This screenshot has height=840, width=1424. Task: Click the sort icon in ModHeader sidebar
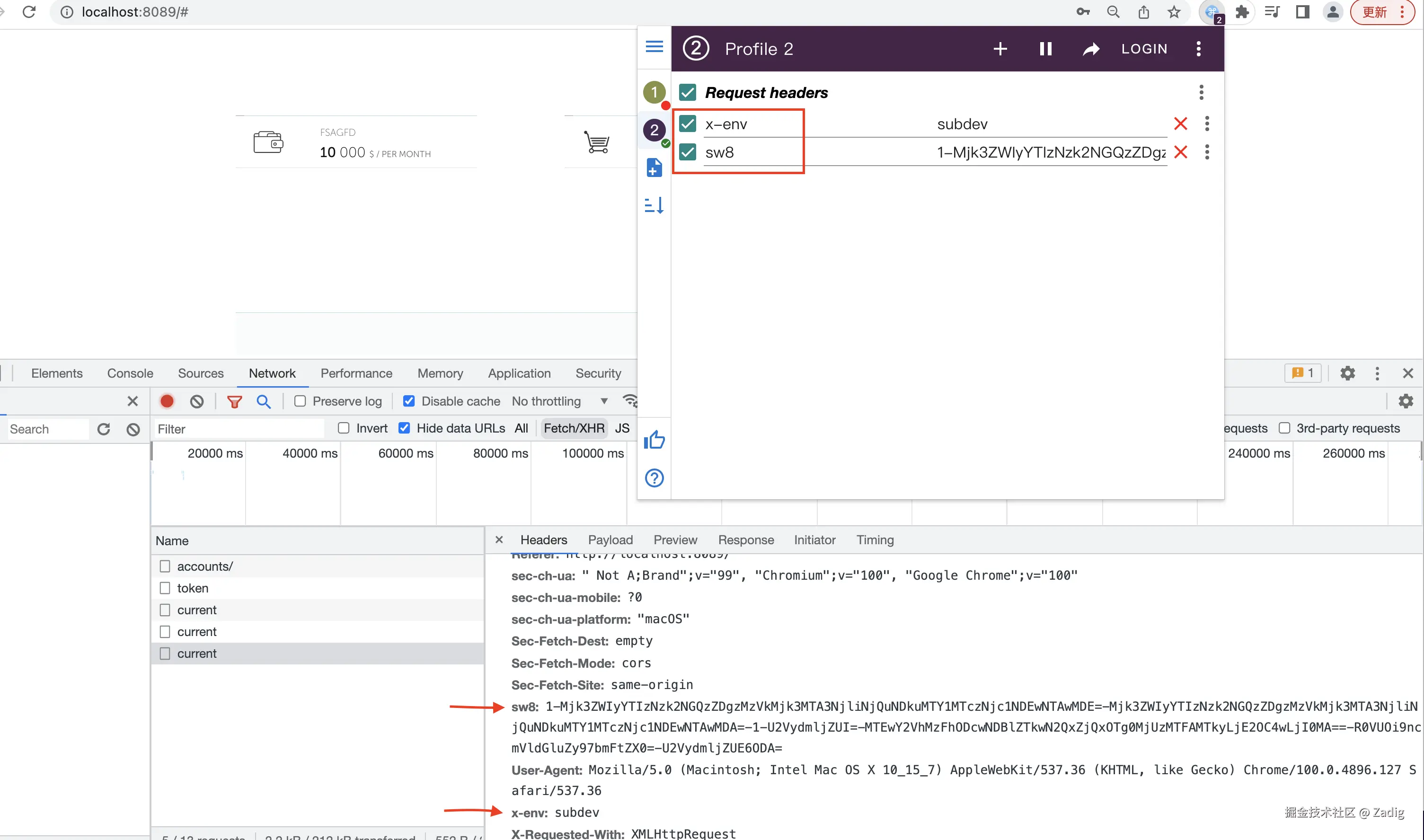point(655,205)
